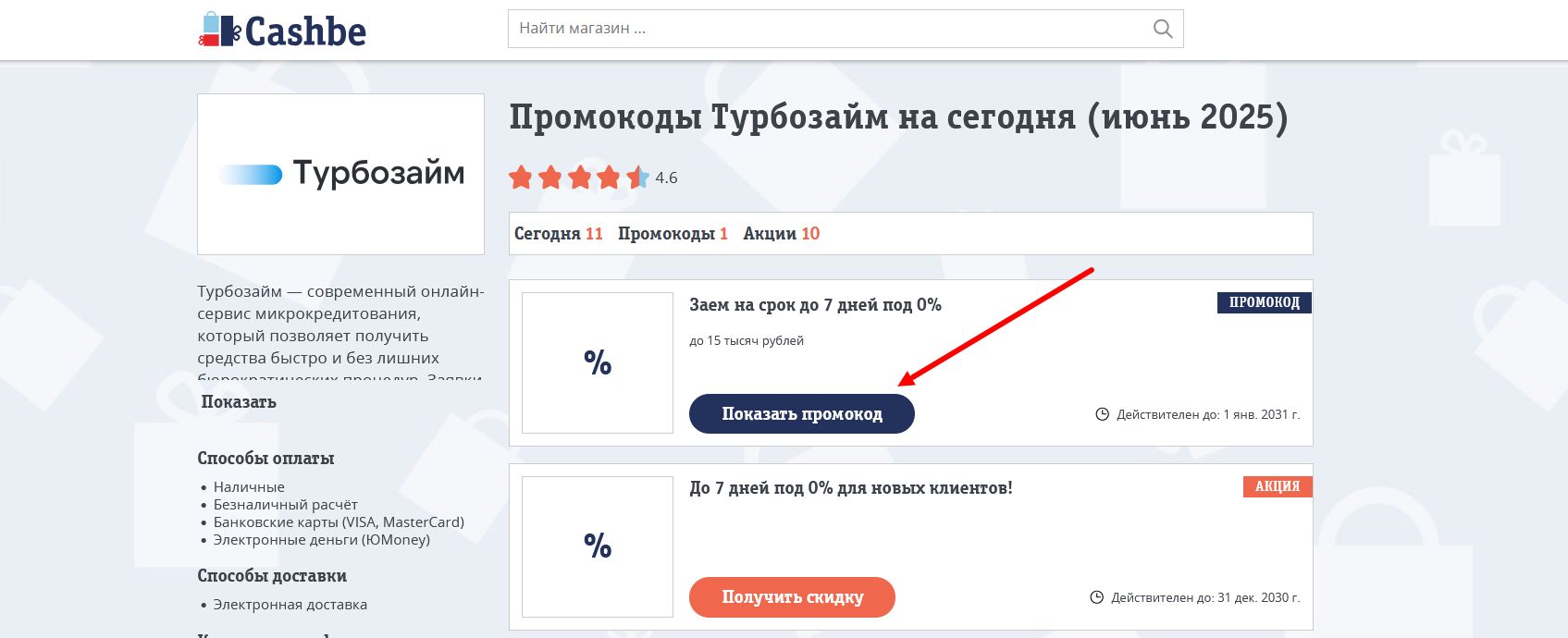This screenshot has height=638, width=1568.
Task: Open offer 'До 7 дней под 0% для новых клиентов!'
Action: [851, 488]
